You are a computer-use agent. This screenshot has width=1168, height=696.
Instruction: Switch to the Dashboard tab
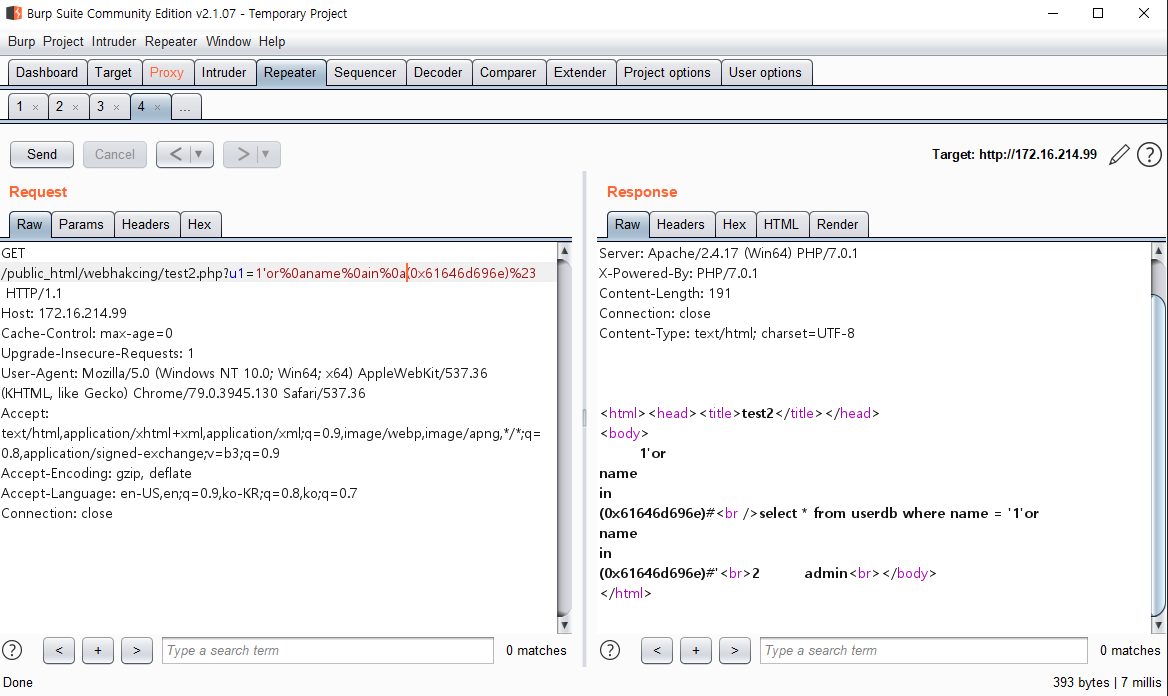47,72
